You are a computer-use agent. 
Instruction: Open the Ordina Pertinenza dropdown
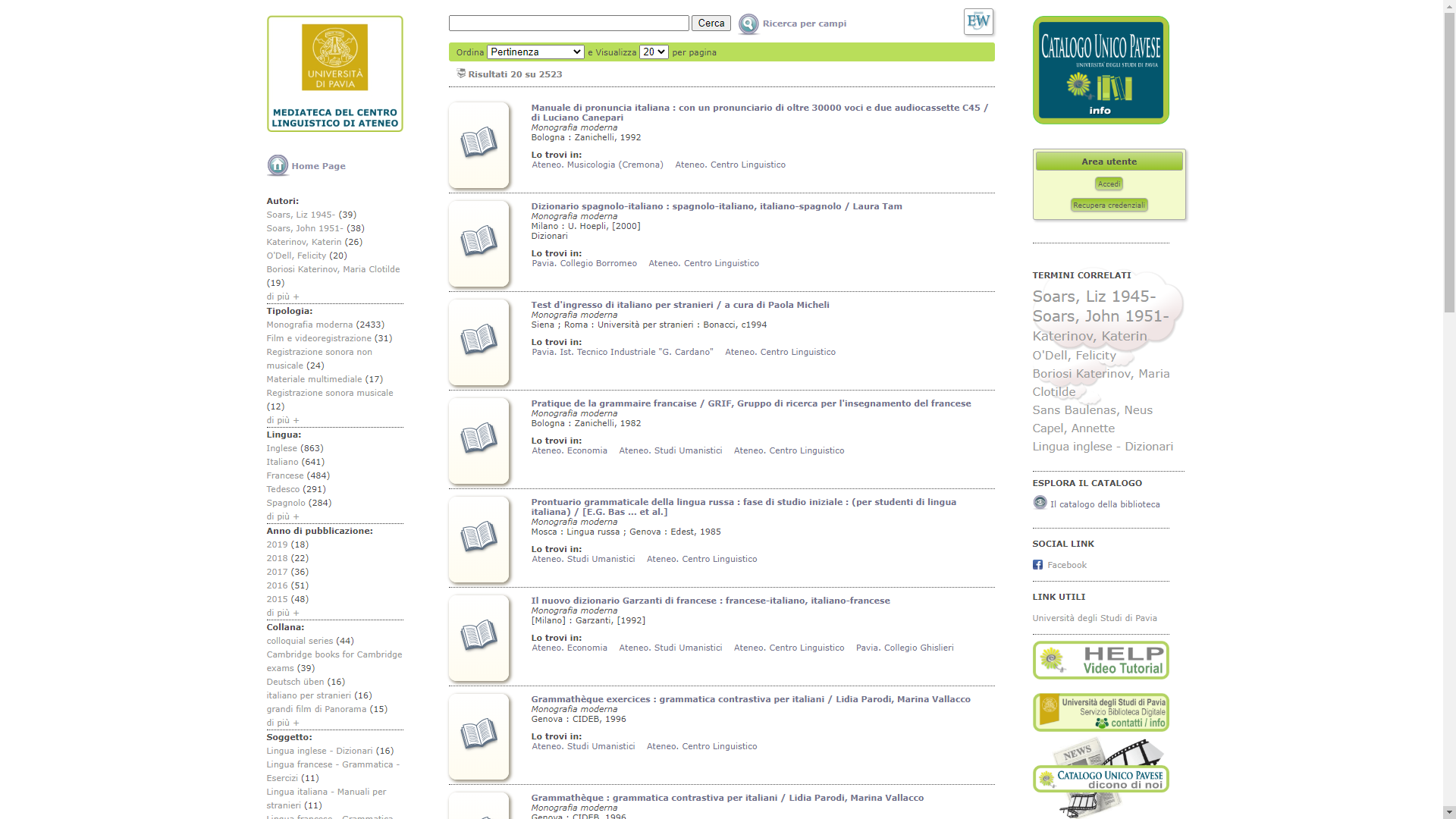pos(535,52)
